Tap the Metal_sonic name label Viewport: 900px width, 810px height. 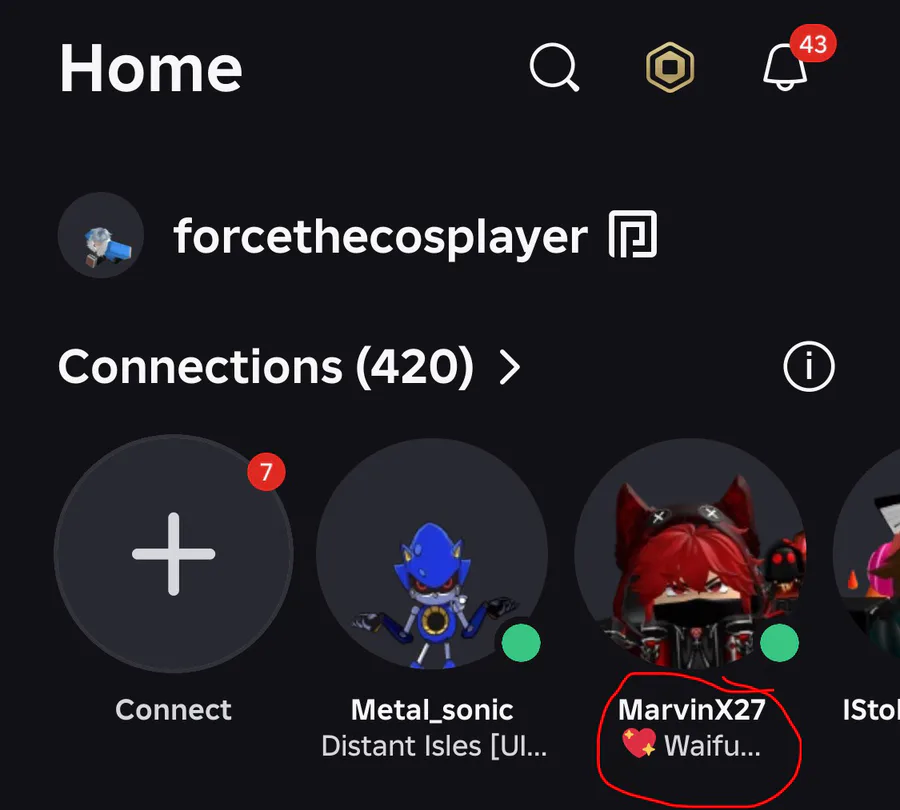click(432, 711)
